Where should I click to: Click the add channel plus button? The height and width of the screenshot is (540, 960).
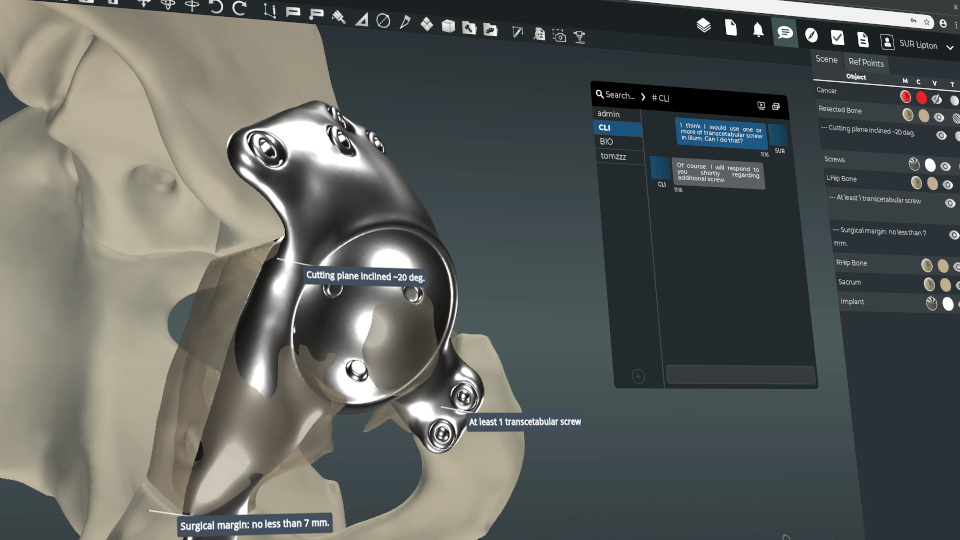click(638, 376)
